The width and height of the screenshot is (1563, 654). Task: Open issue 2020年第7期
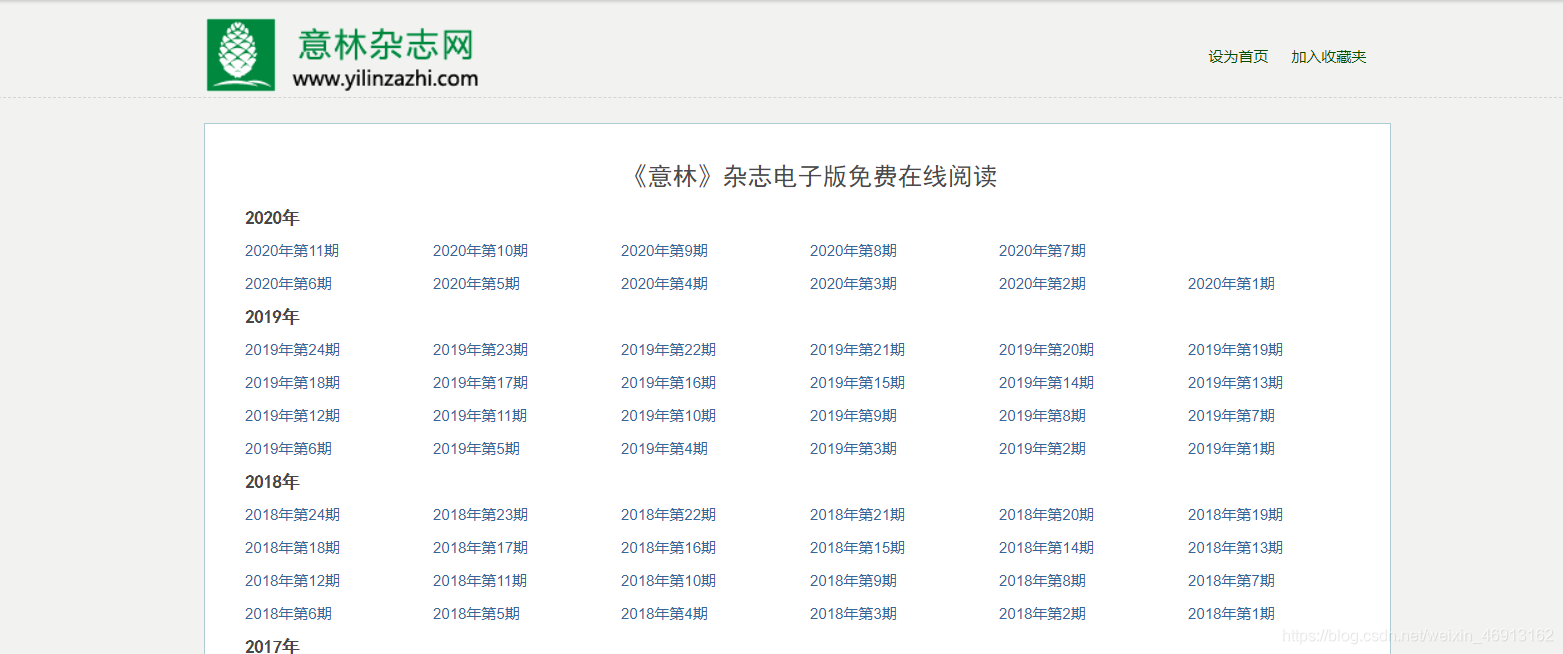(x=1042, y=251)
